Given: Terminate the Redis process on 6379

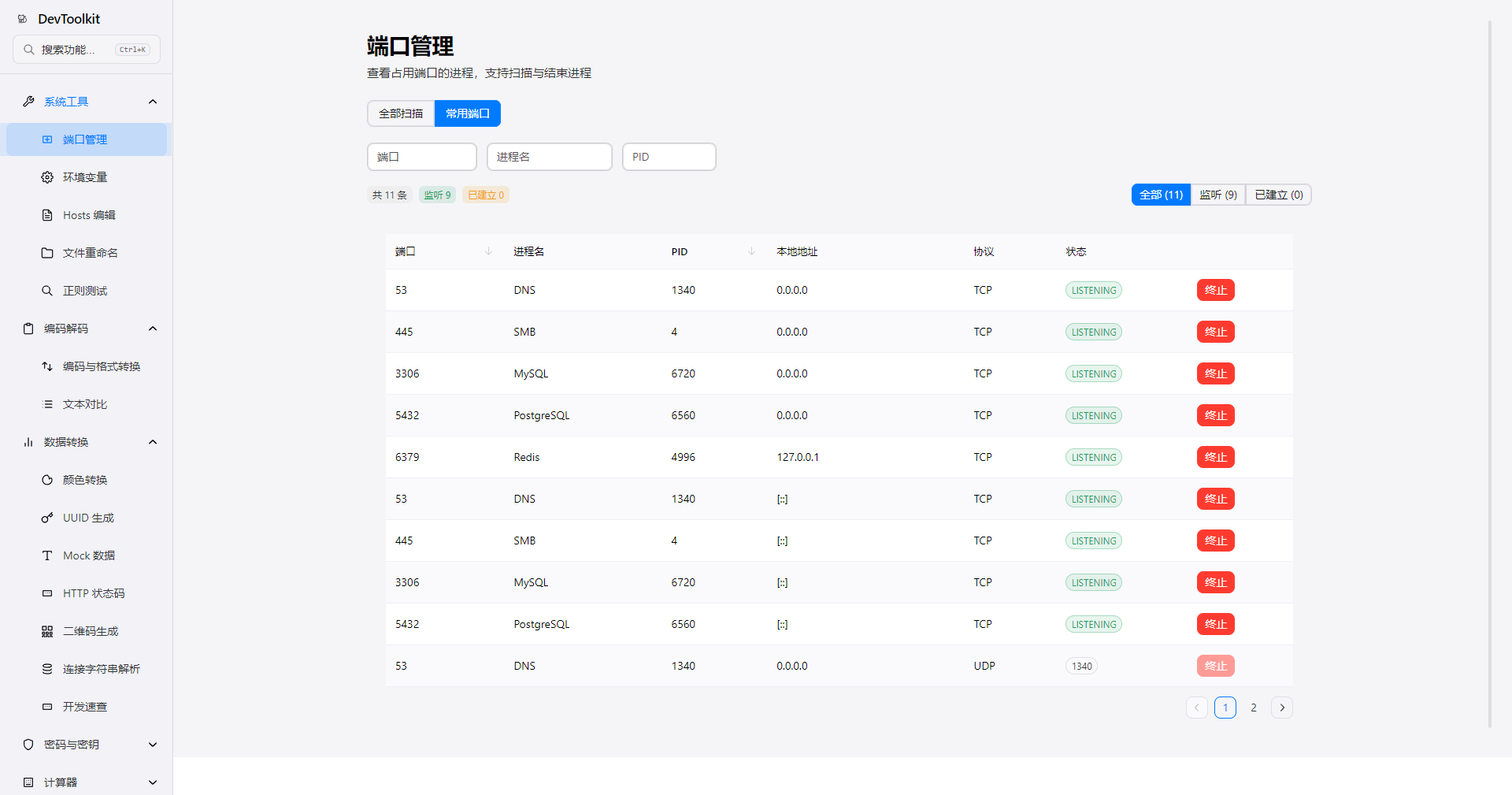Looking at the screenshot, I should click(x=1215, y=457).
